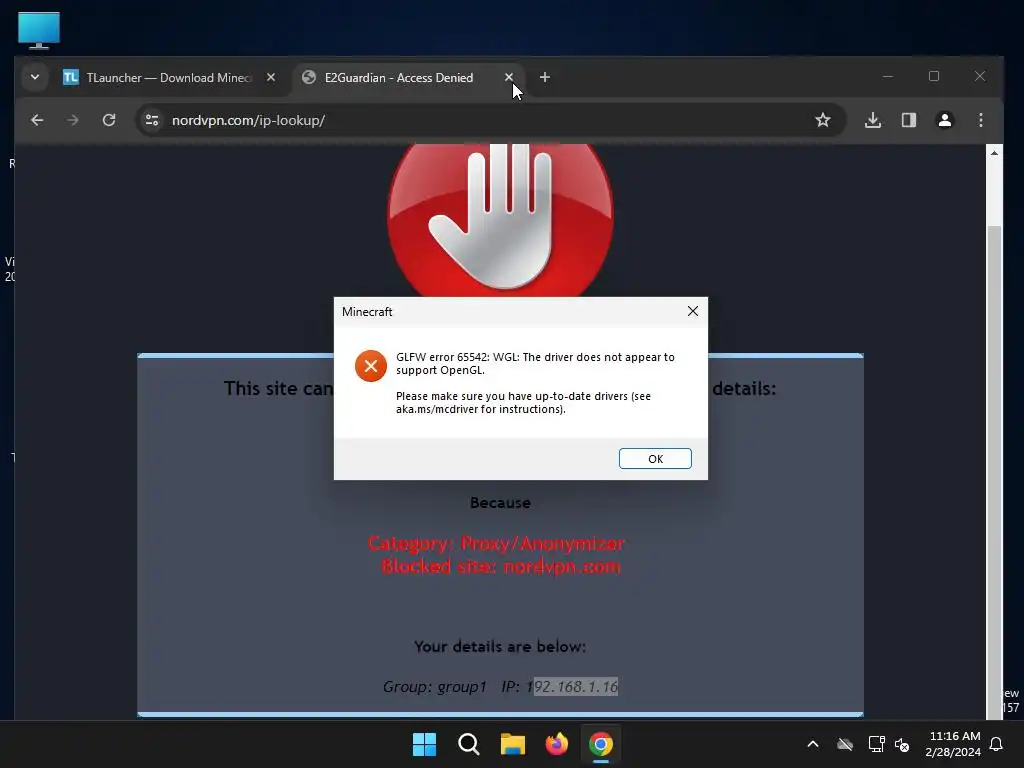
Task: Open Chrome three-dot menu
Action: point(981,120)
